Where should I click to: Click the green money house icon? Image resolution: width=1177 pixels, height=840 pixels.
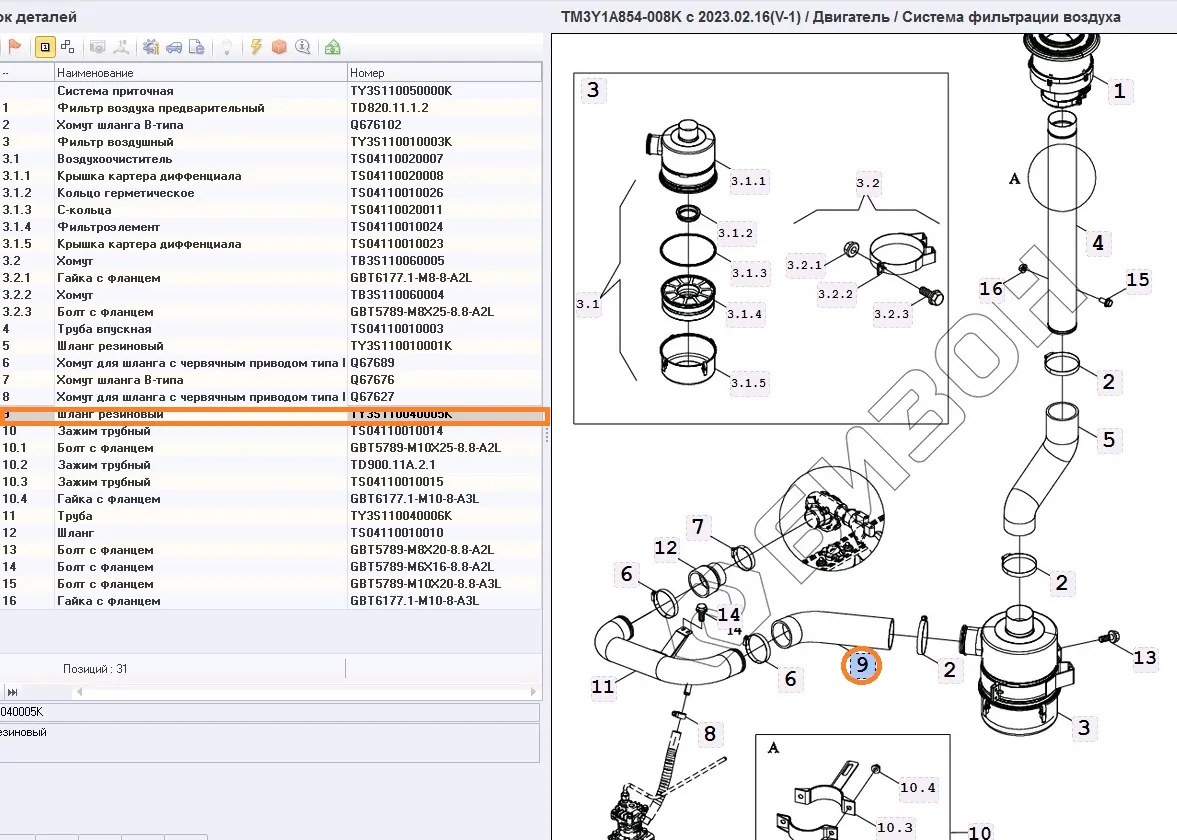333,47
